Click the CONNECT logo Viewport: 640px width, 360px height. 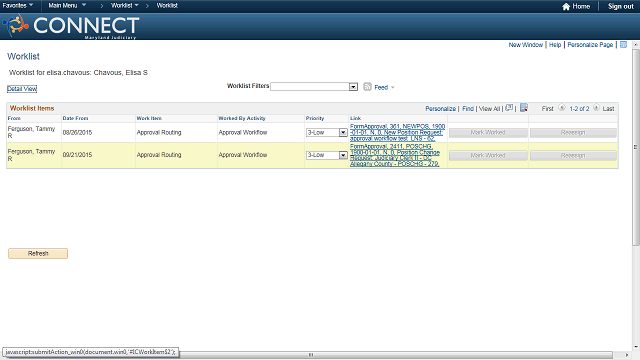(x=71, y=26)
